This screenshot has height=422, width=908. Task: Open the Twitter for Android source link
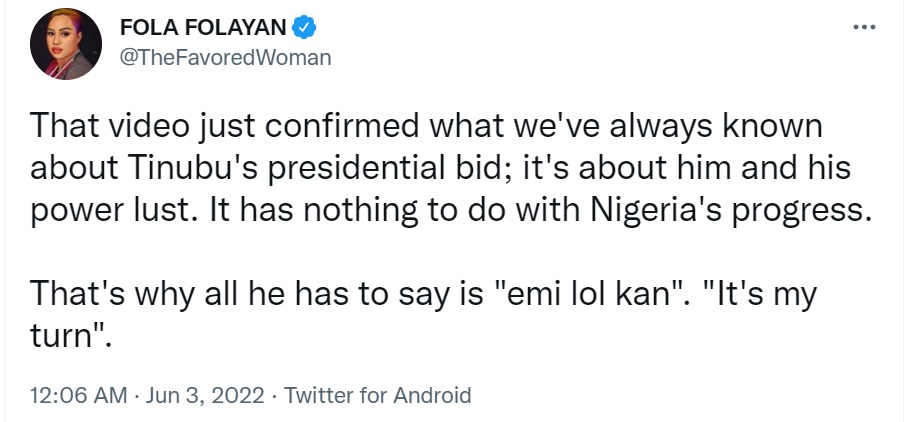377,395
